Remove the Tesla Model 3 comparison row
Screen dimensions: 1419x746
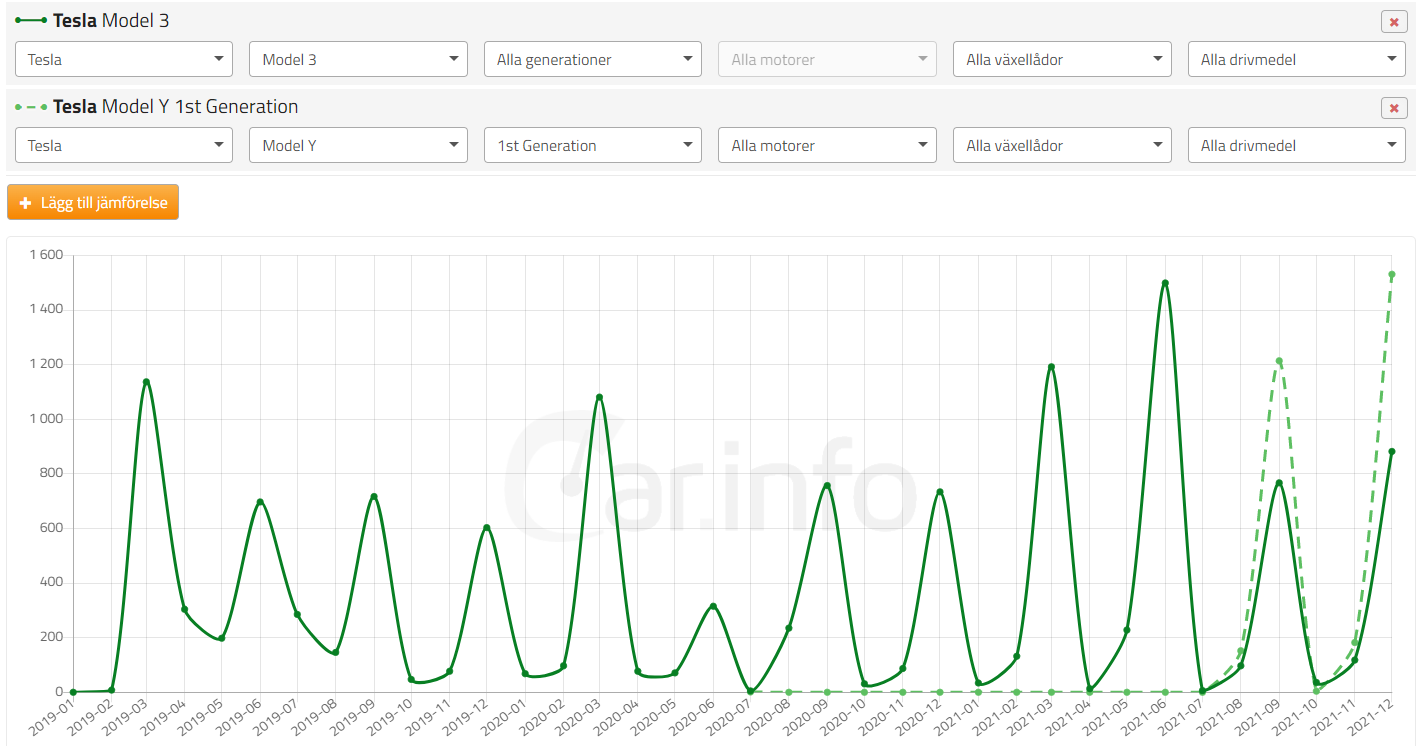point(1394,22)
